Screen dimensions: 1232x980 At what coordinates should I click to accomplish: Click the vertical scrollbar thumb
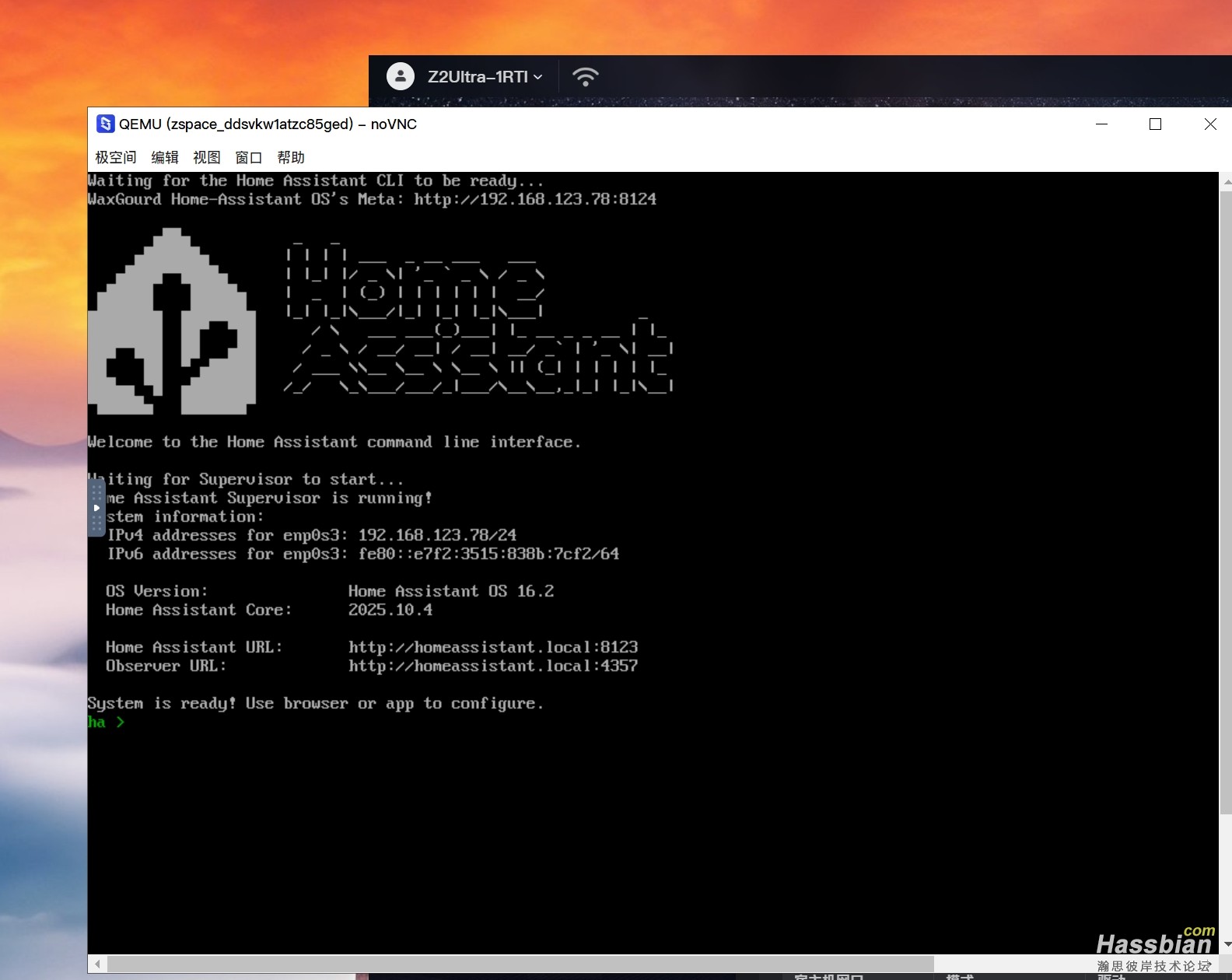[1225, 498]
